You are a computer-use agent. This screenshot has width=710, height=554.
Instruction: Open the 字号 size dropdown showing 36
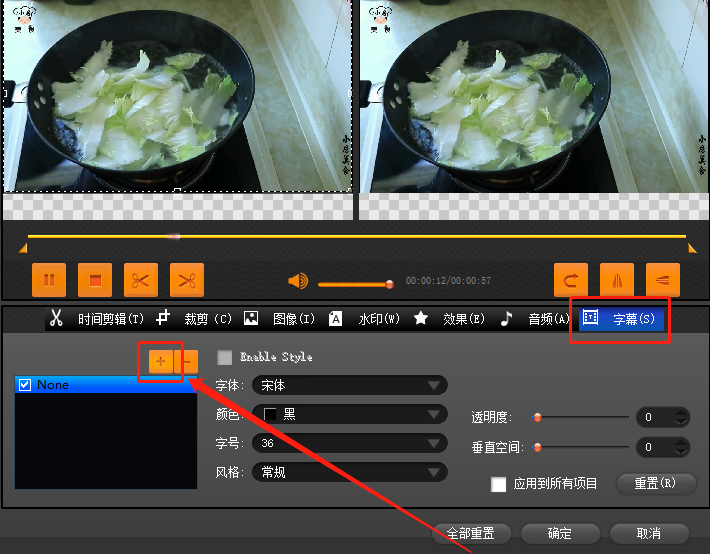[350, 443]
